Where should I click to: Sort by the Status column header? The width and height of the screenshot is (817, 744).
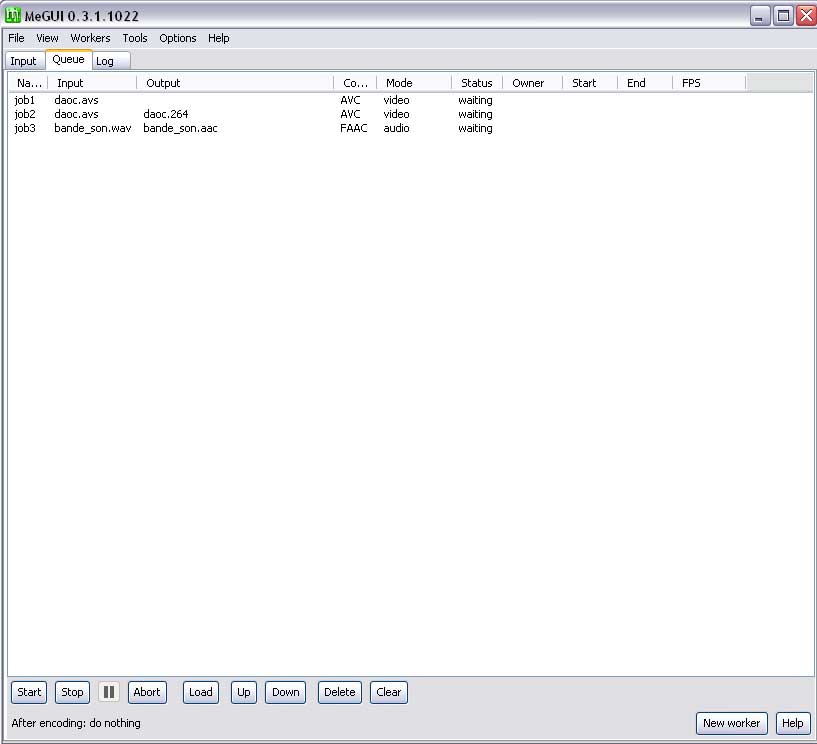point(477,83)
